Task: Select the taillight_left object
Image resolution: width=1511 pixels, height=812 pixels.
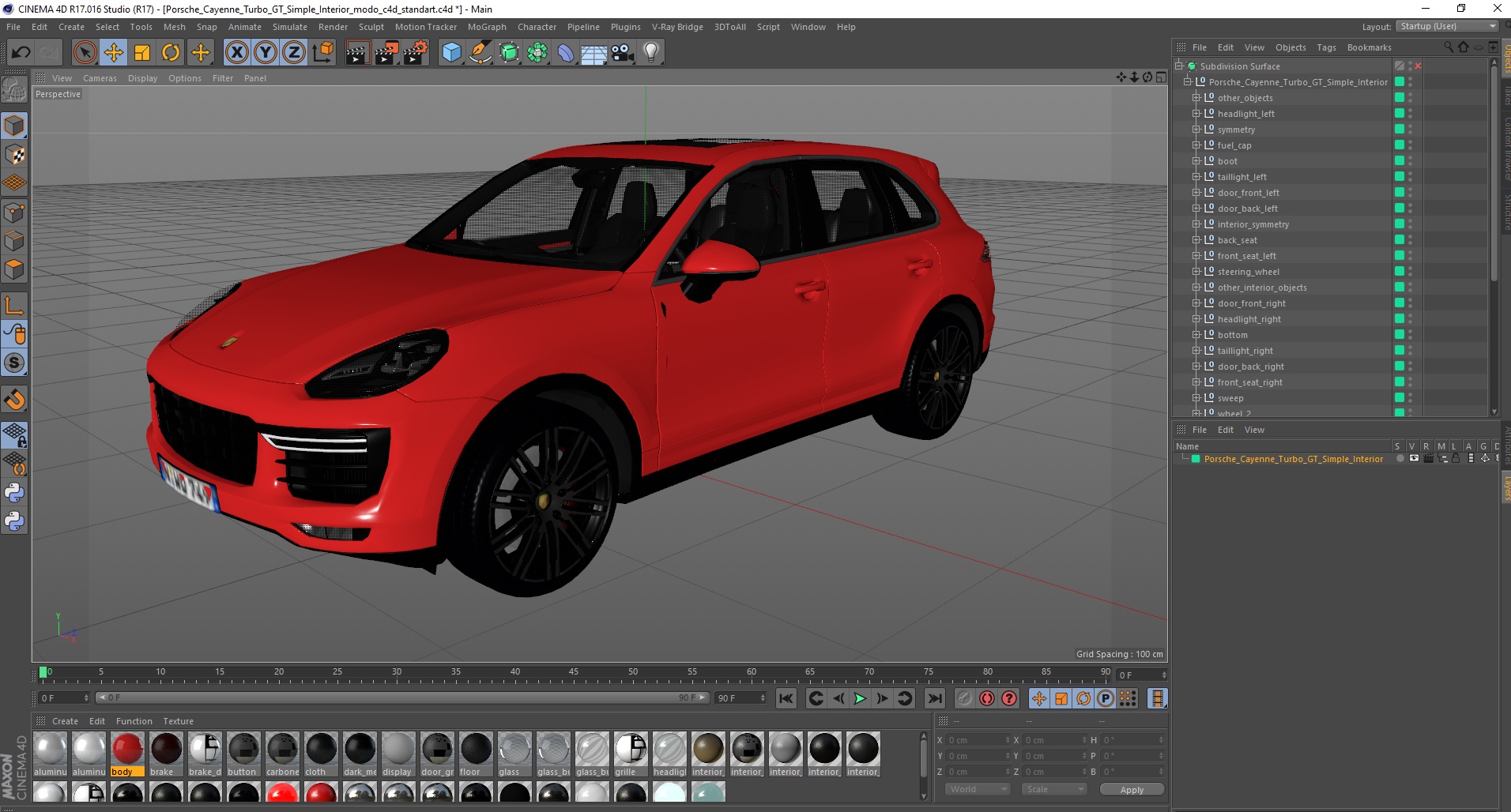Action: coord(1242,177)
